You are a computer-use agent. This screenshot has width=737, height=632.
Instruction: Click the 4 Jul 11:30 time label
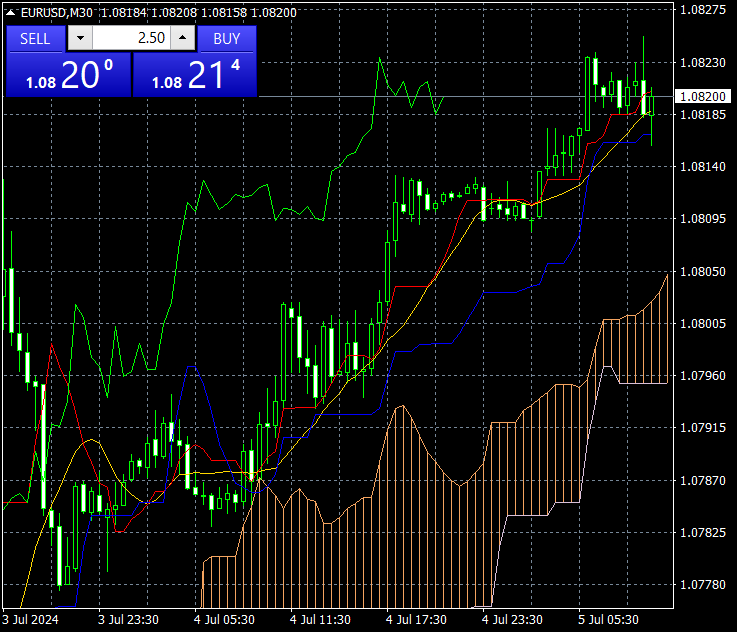pos(320,620)
